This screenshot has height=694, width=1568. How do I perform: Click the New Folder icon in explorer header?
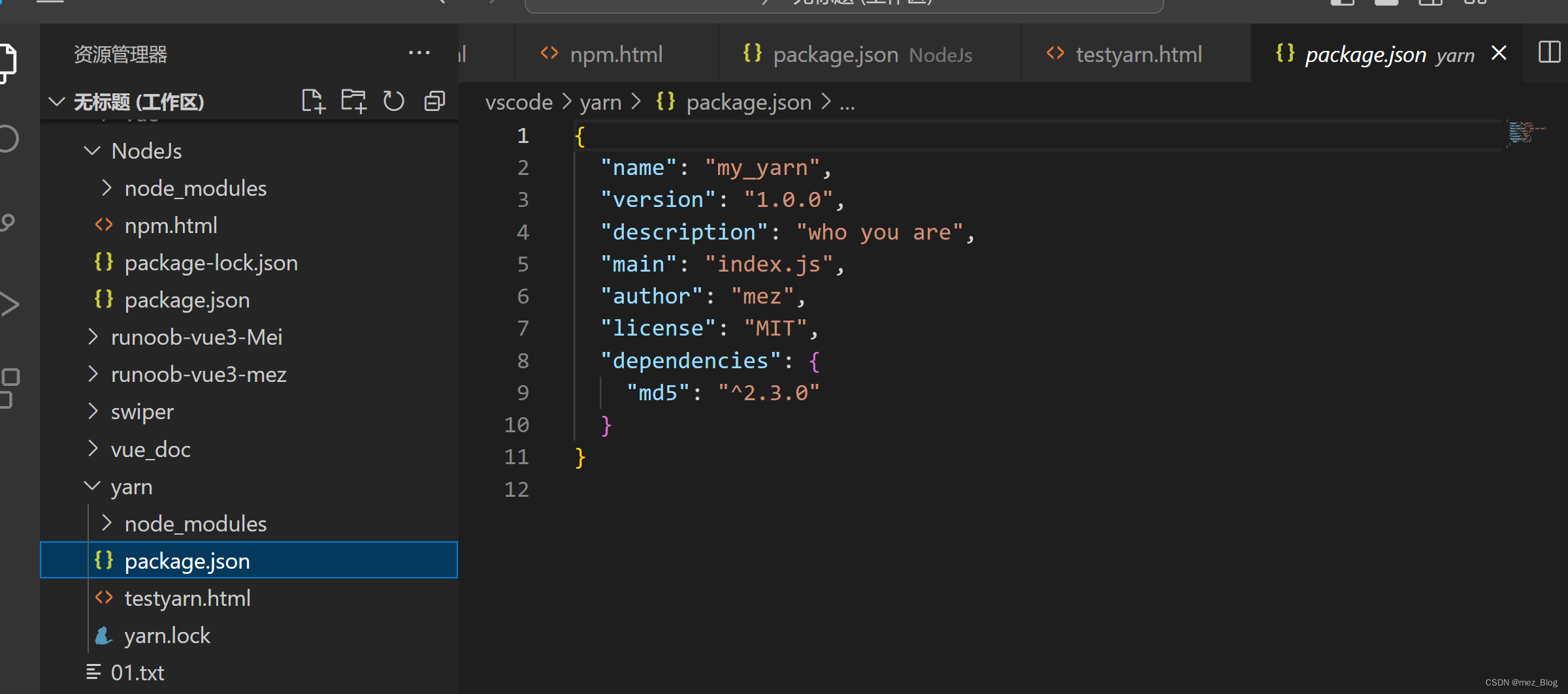click(353, 101)
